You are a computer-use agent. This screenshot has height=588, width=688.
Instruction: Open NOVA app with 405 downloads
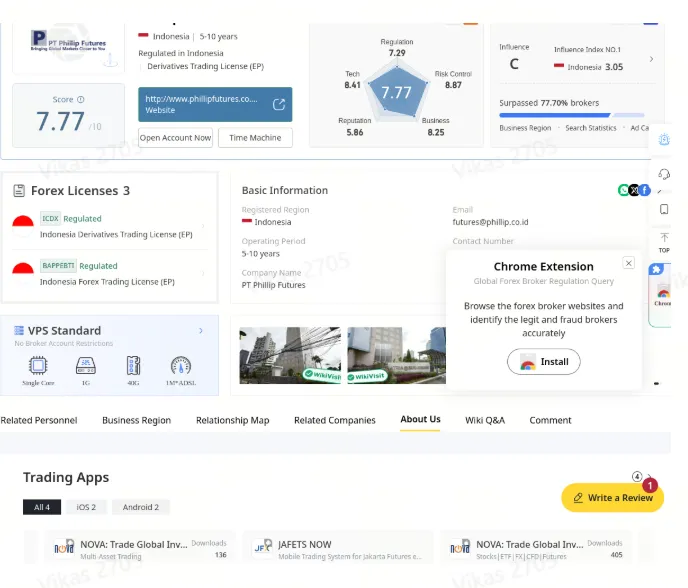tap(536, 548)
